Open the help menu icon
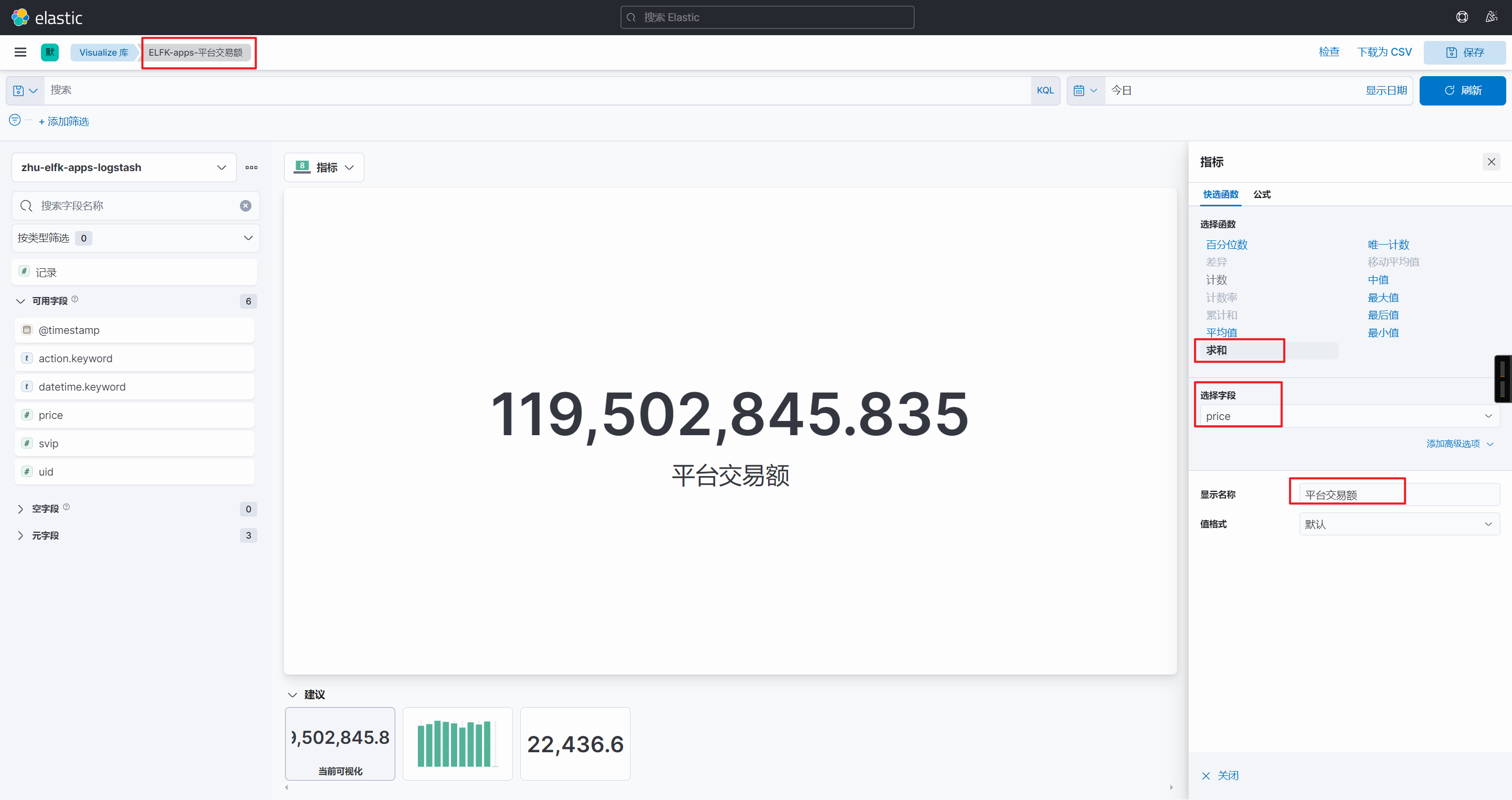The image size is (1512, 800). (1462, 17)
